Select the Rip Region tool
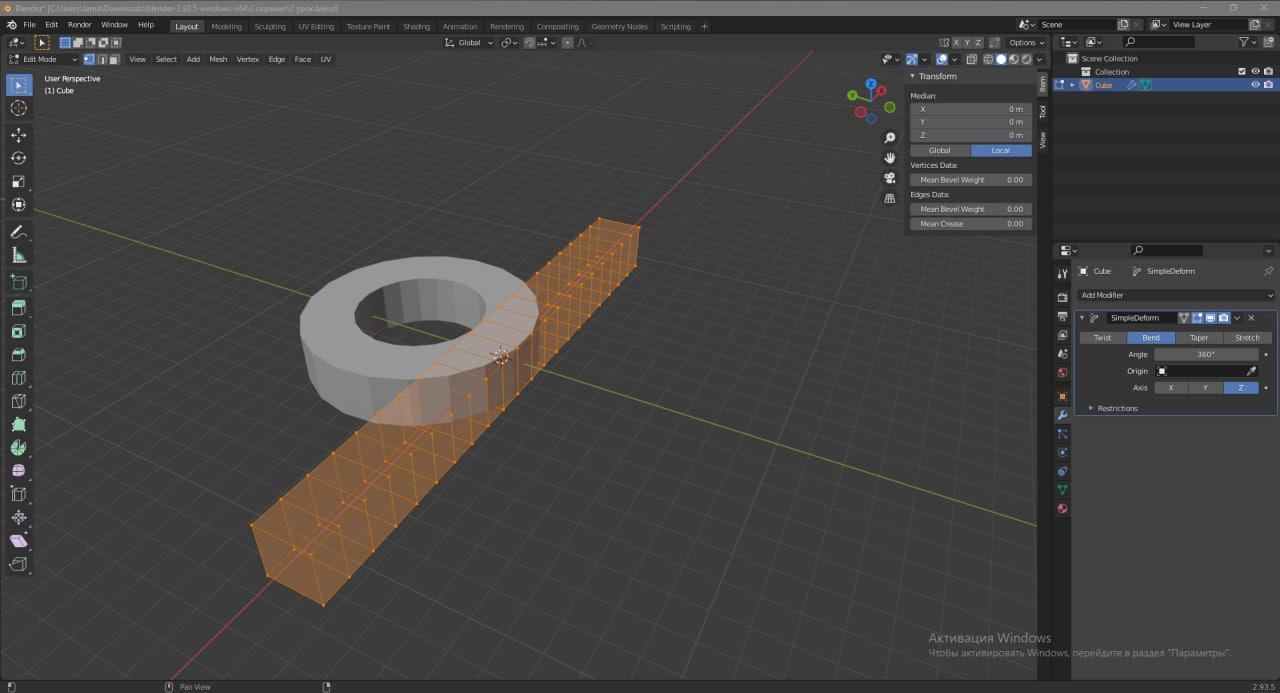The width and height of the screenshot is (1280, 693). [x=18, y=565]
